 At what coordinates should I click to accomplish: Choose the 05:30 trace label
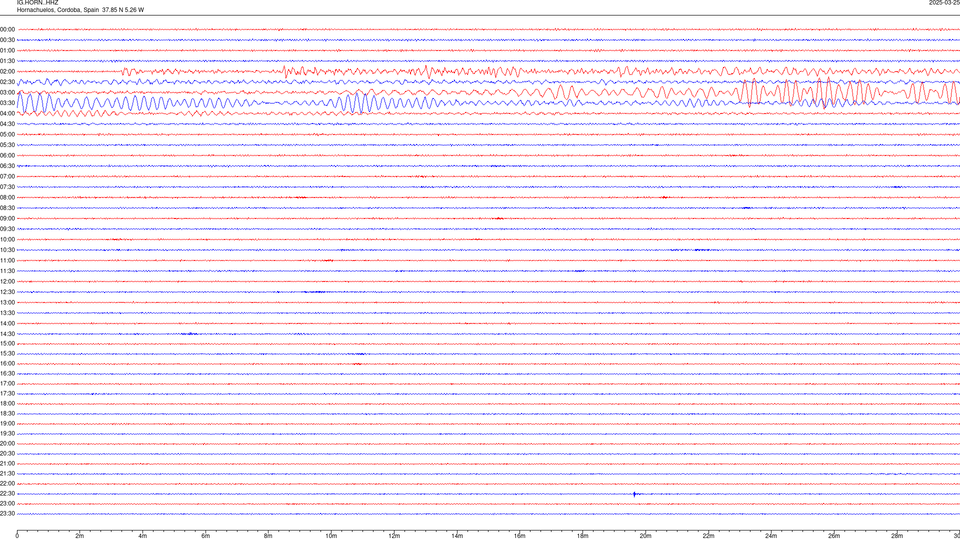7,144
